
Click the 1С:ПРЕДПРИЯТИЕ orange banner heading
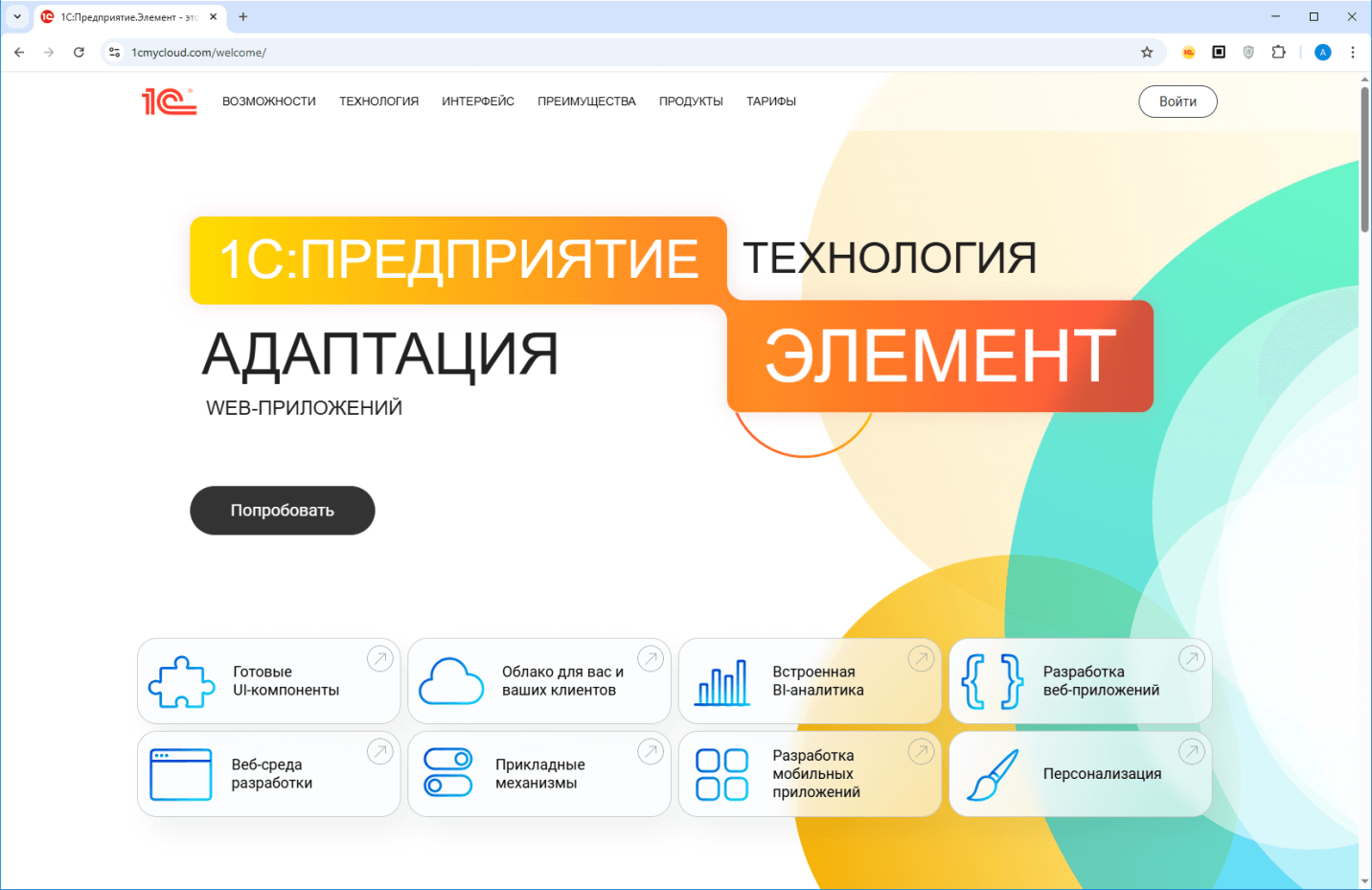click(x=459, y=260)
